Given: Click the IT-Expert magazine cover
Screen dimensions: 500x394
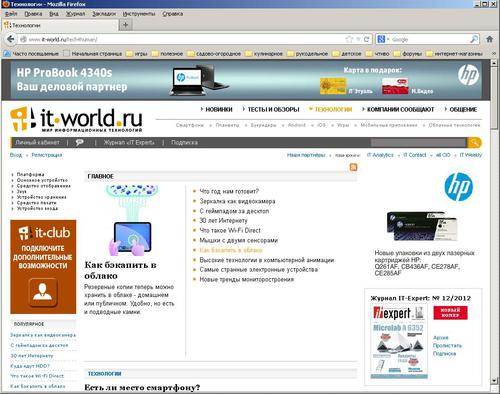Looking at the screenshot, I should (399, 342).
